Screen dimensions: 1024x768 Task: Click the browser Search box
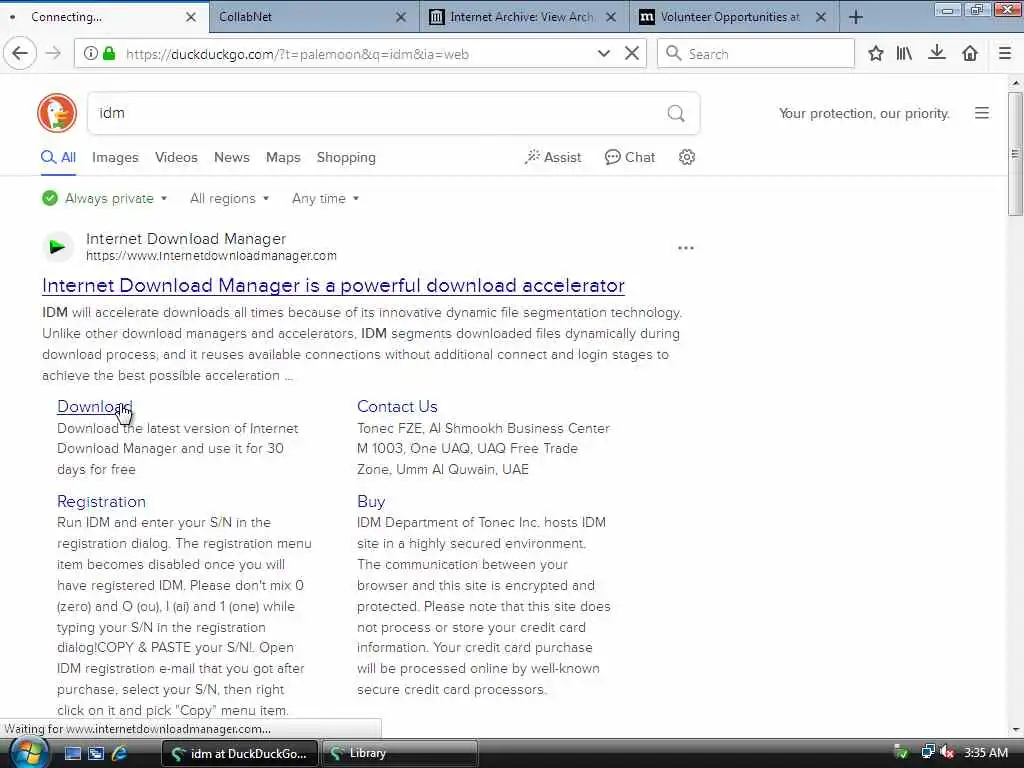[756, 54]
